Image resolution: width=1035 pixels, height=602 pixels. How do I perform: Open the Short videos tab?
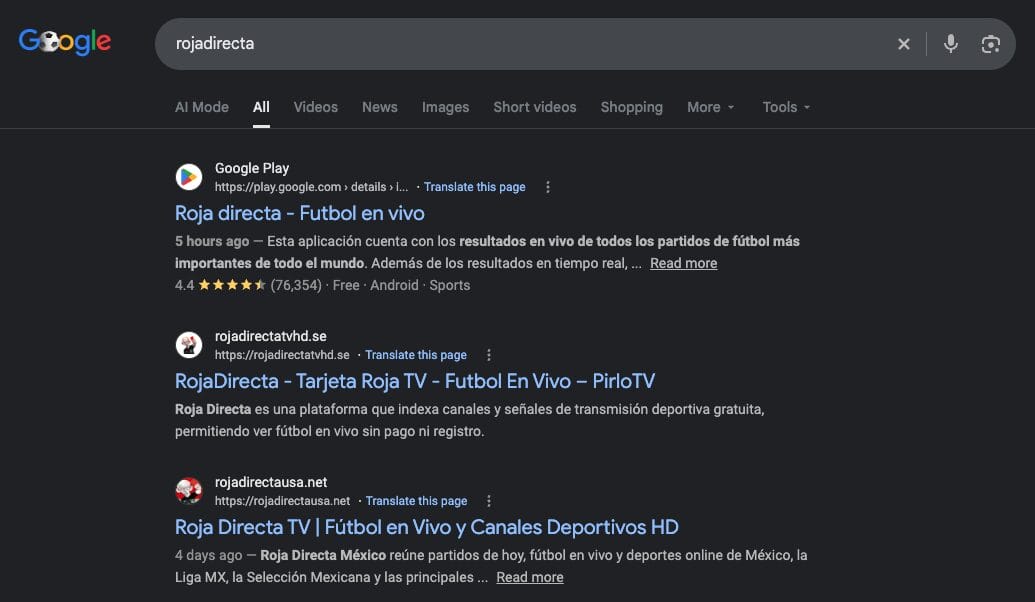click(535, 107)
